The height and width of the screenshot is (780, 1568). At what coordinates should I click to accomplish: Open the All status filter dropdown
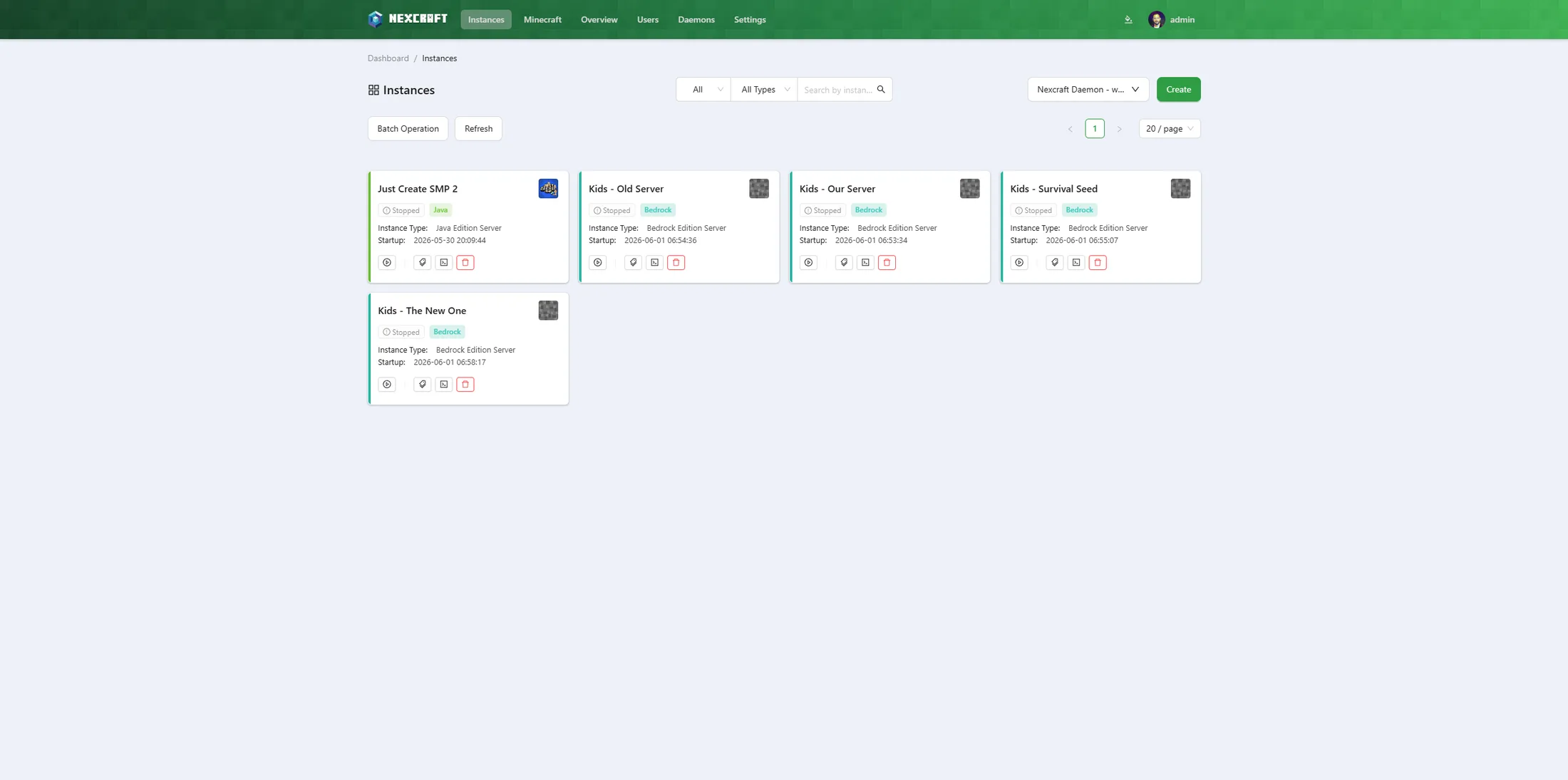(x=703, y=89)
